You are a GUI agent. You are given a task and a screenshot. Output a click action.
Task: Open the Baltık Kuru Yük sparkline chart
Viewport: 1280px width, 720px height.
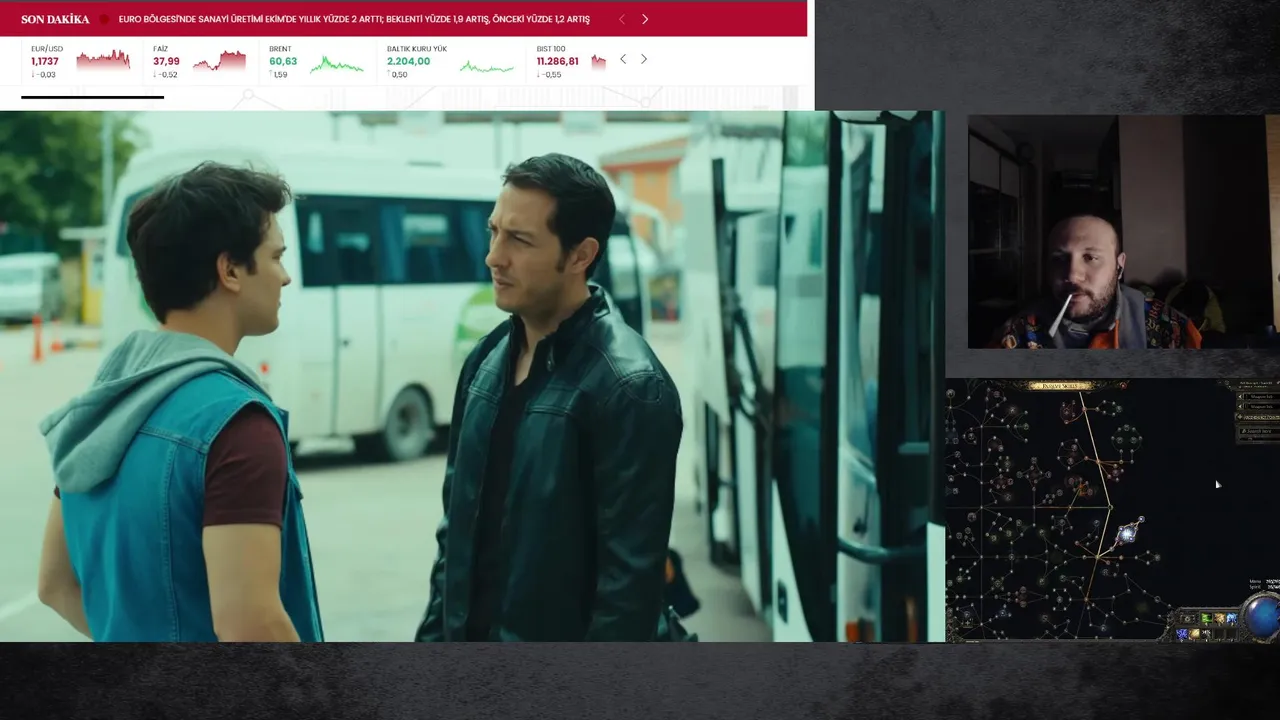click(487, 67)
